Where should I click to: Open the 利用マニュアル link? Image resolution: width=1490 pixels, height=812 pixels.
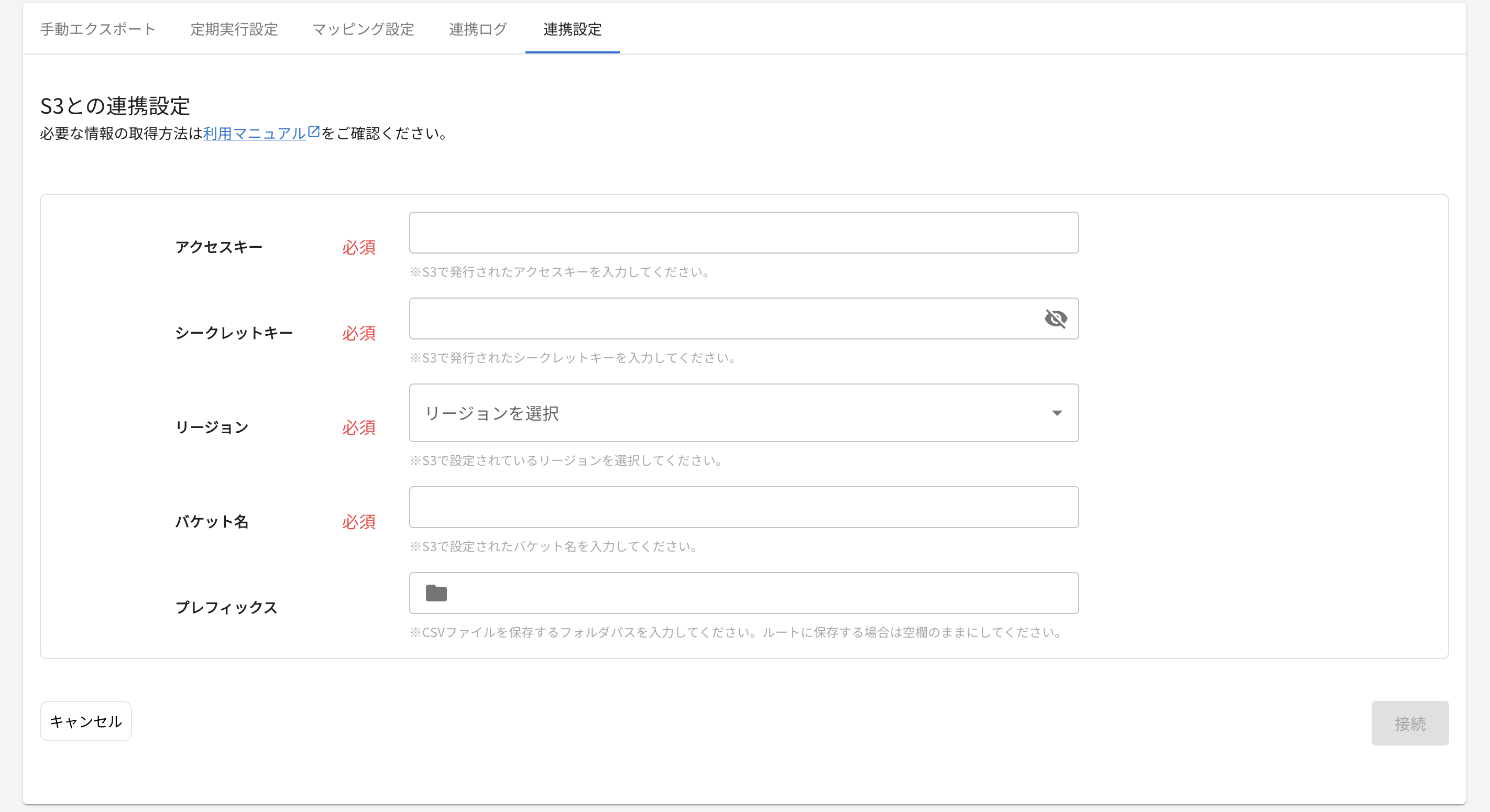pos(254,134)
